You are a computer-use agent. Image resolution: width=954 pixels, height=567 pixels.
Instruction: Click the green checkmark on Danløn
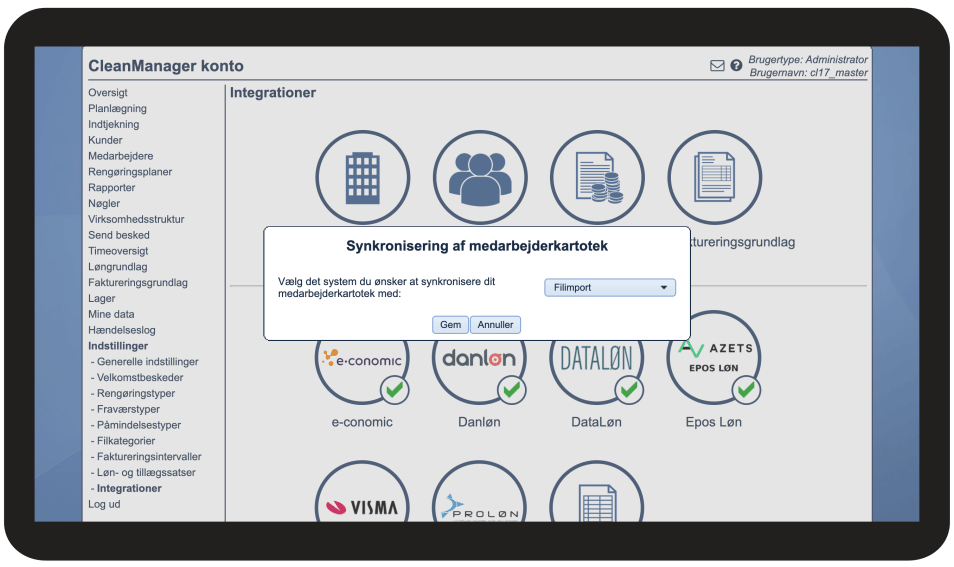(512, 389)
